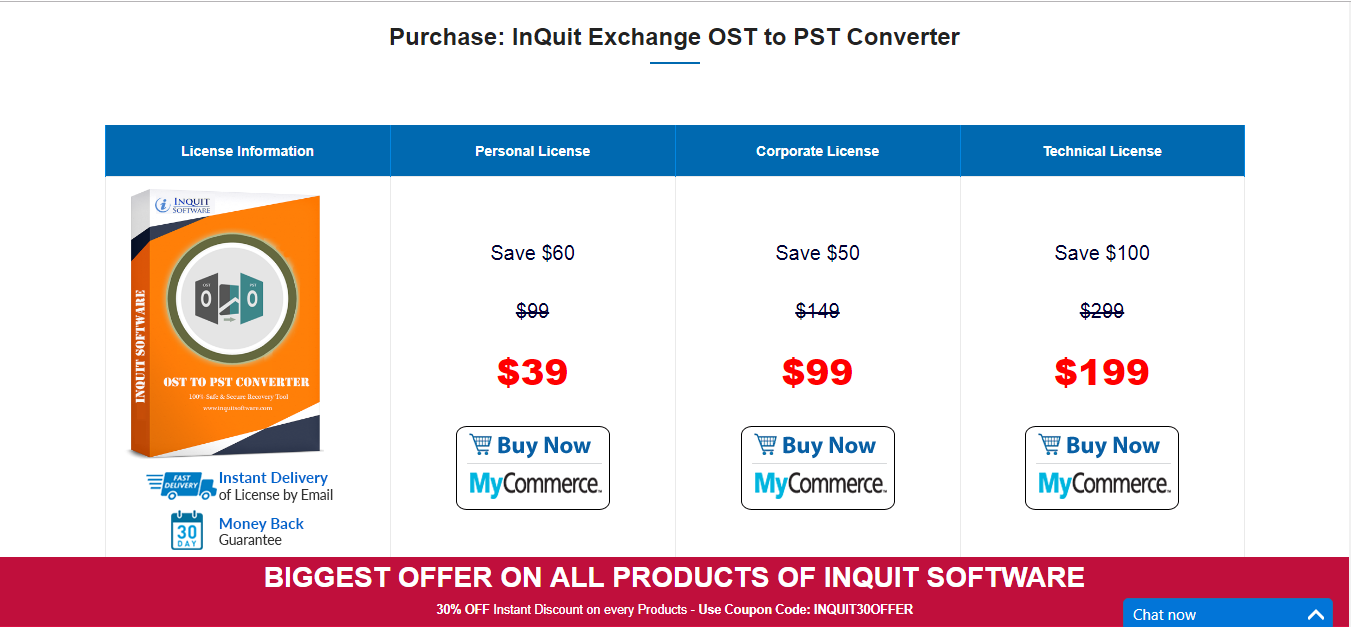
Task: Select the Corporate License column header
Action: [818, 151]
